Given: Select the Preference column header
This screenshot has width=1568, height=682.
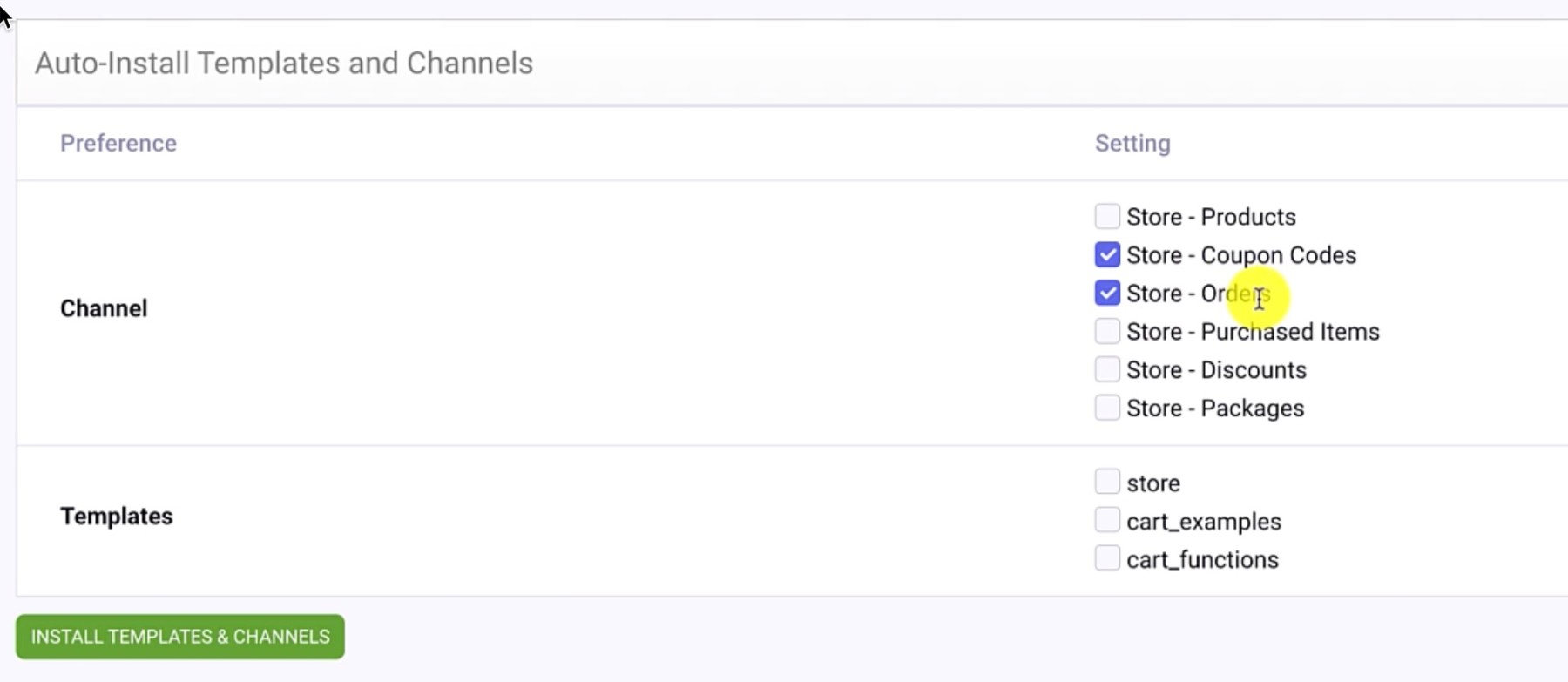Looking at the screenshot, I should pos(118,143).
